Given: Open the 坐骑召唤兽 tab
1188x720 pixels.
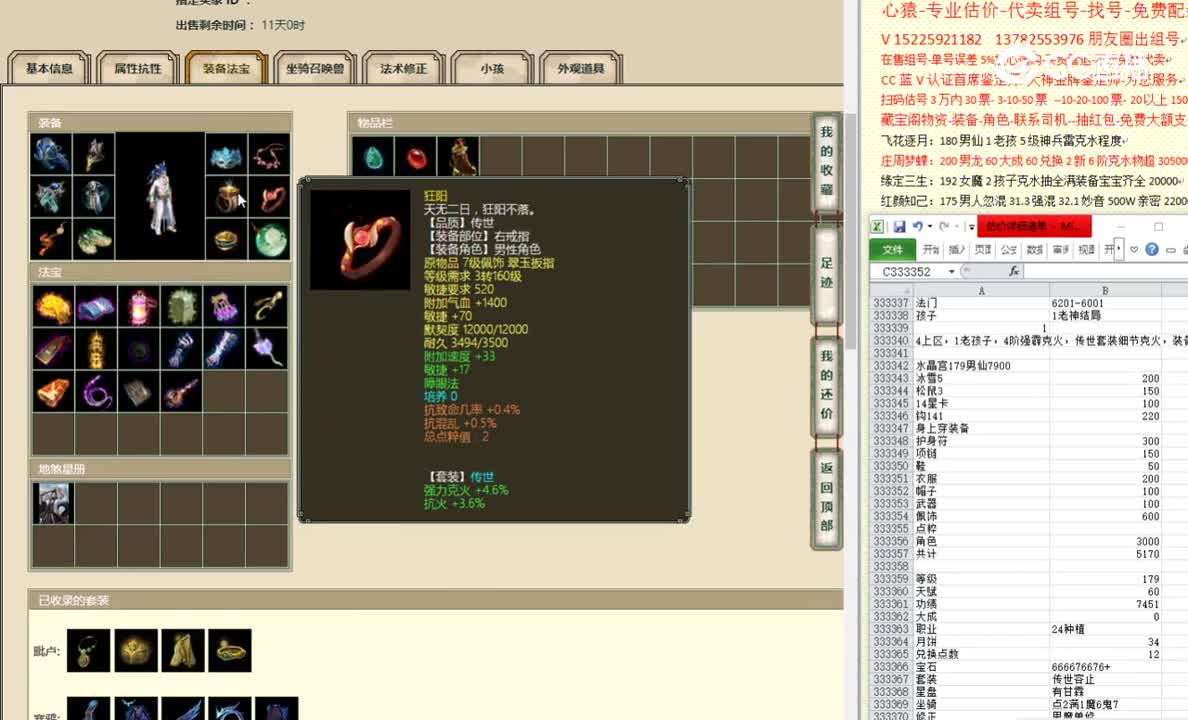Looking at the screenshot, I should [316, 69].
